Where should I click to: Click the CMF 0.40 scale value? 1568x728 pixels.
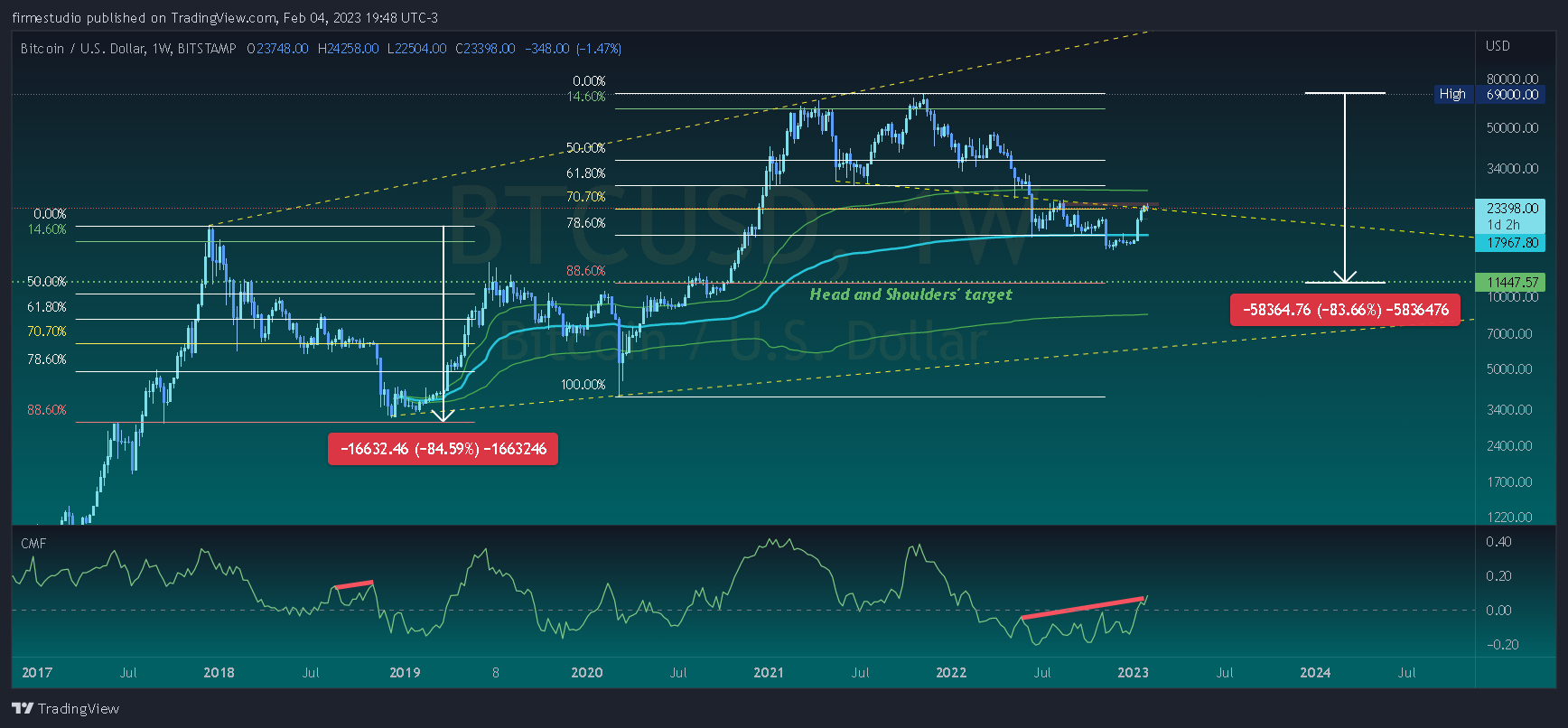click(x=1498, y=542)
